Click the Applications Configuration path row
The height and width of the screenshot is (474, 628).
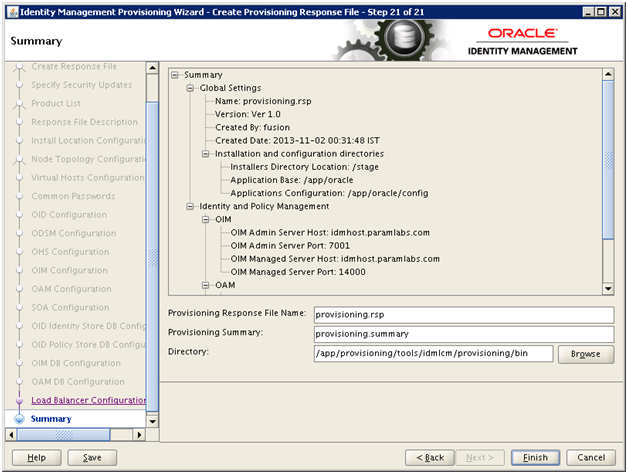(x=329, y=193)
